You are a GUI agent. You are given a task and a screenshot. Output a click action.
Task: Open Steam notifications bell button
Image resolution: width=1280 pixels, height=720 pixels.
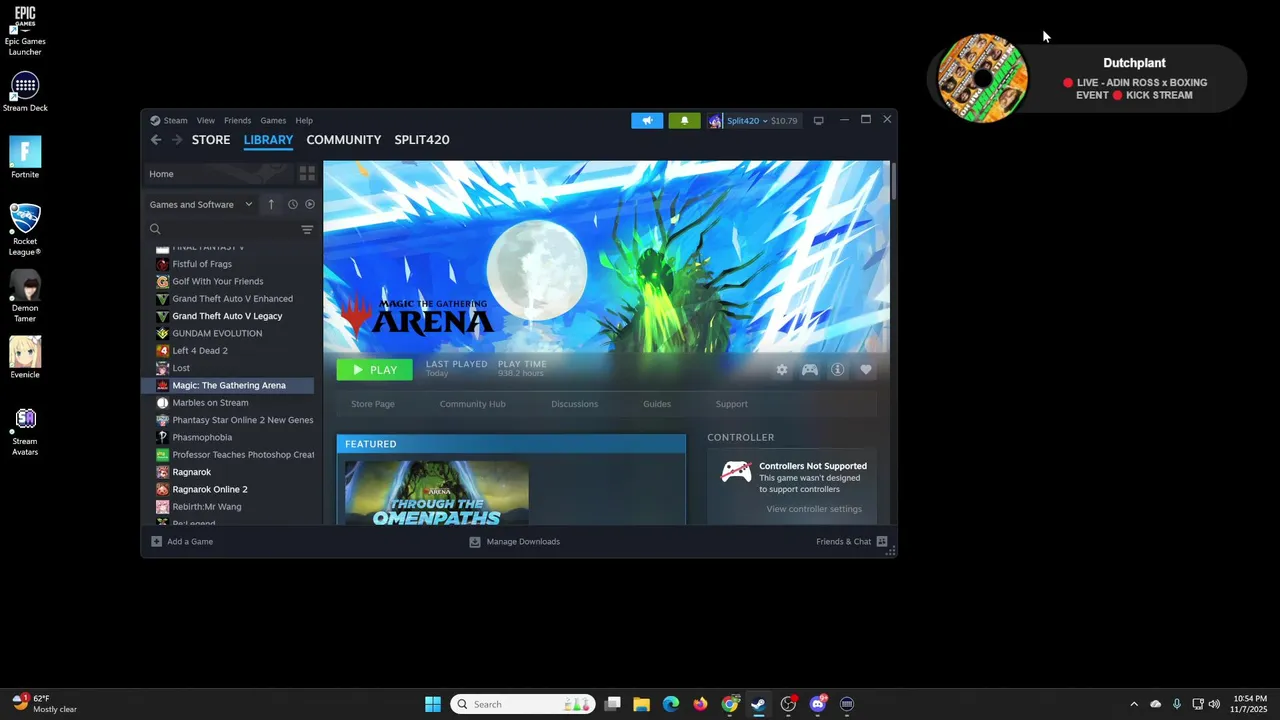click(684, 120)
